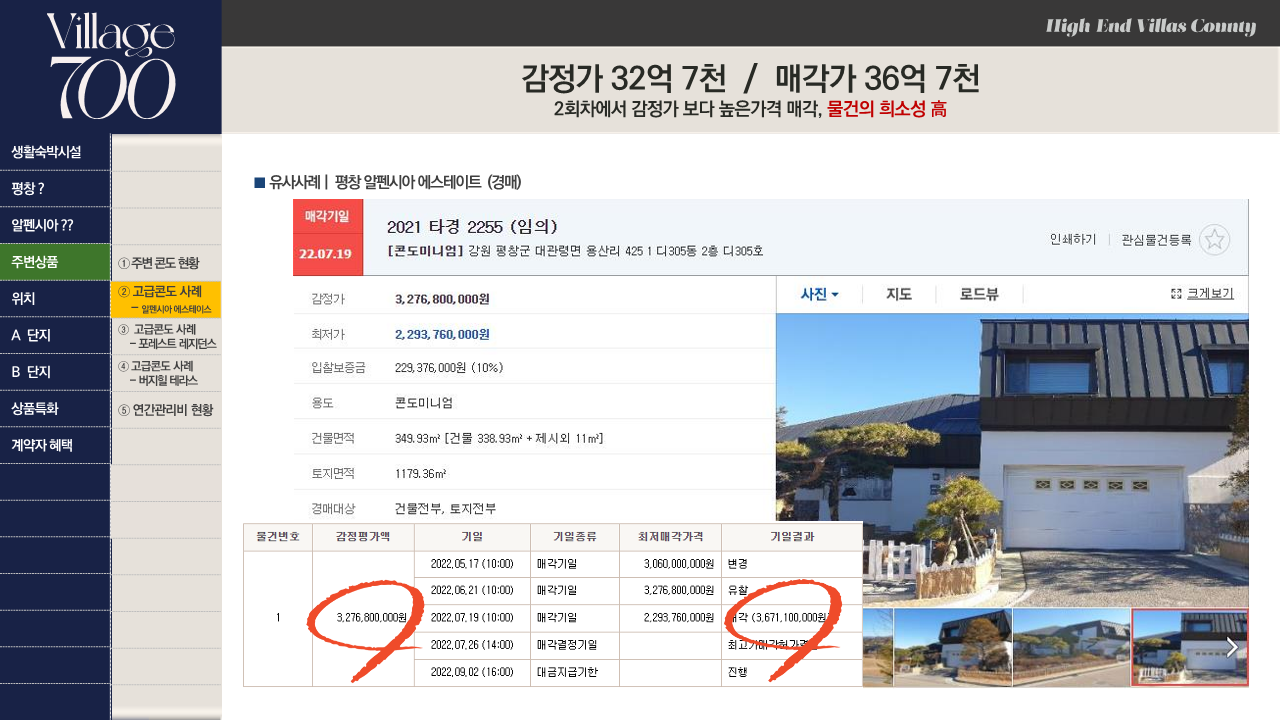
Task: Click the star icon for 관심물건등록
Action: pos(1214,240)
